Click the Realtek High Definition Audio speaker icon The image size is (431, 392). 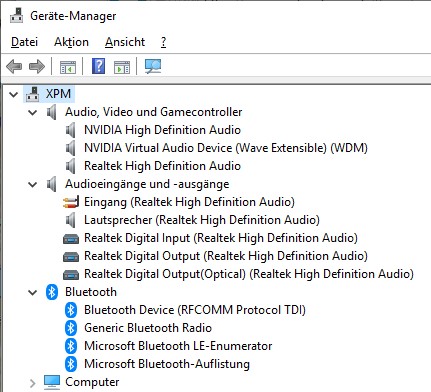pos(70,166)
